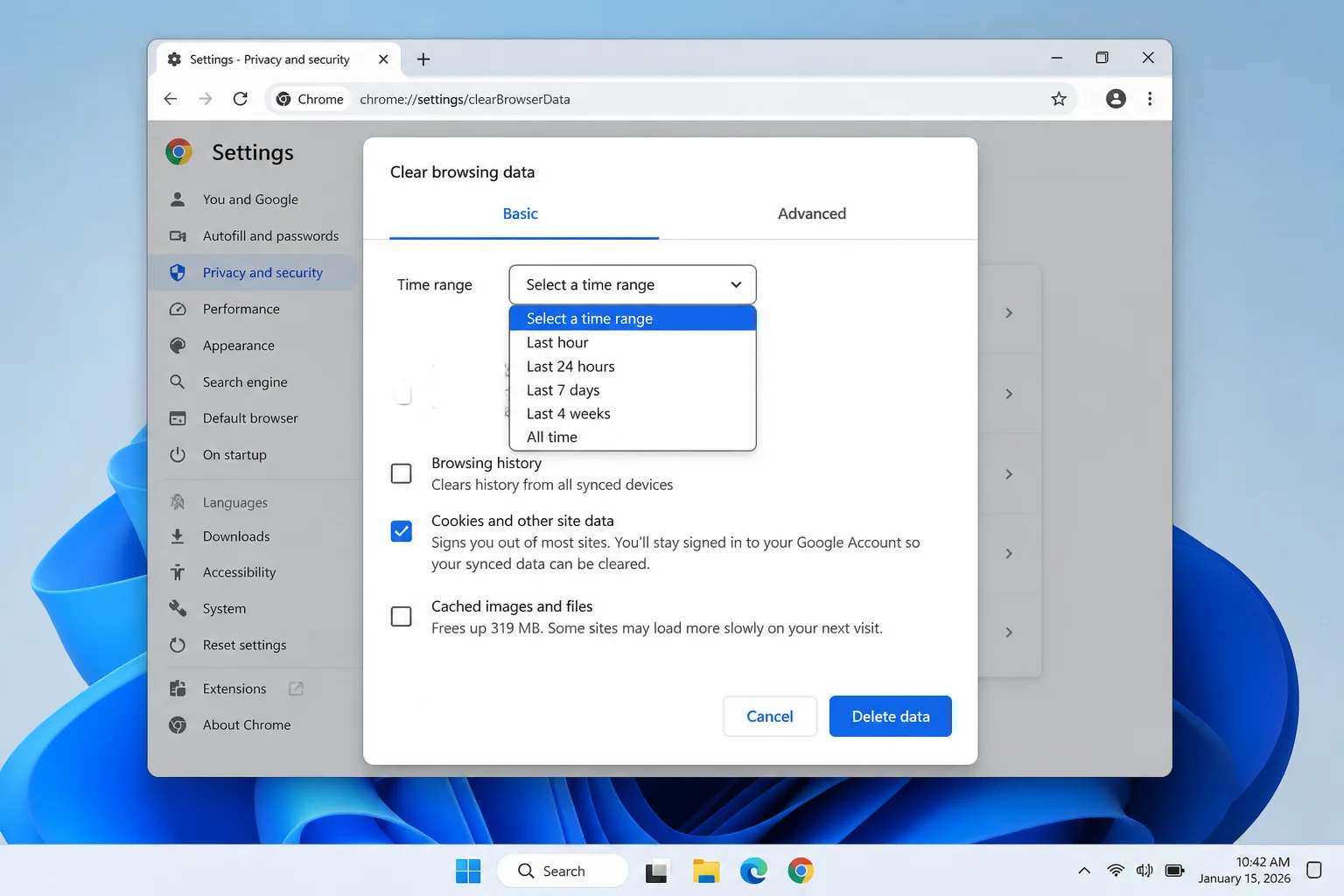Select 'Last 7 days' time range
The height and width of the screenshot is (896, 1344).
pyautogui.click(x=633, y=390)
